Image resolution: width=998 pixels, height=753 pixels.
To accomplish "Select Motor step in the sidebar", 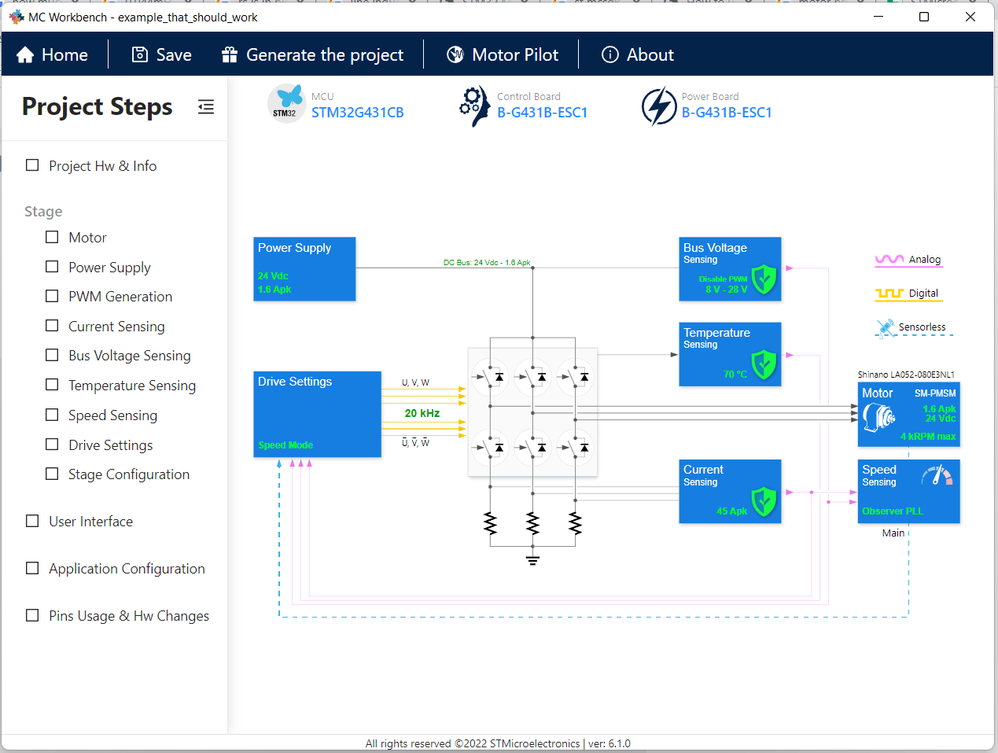I will tap(87, 237).
